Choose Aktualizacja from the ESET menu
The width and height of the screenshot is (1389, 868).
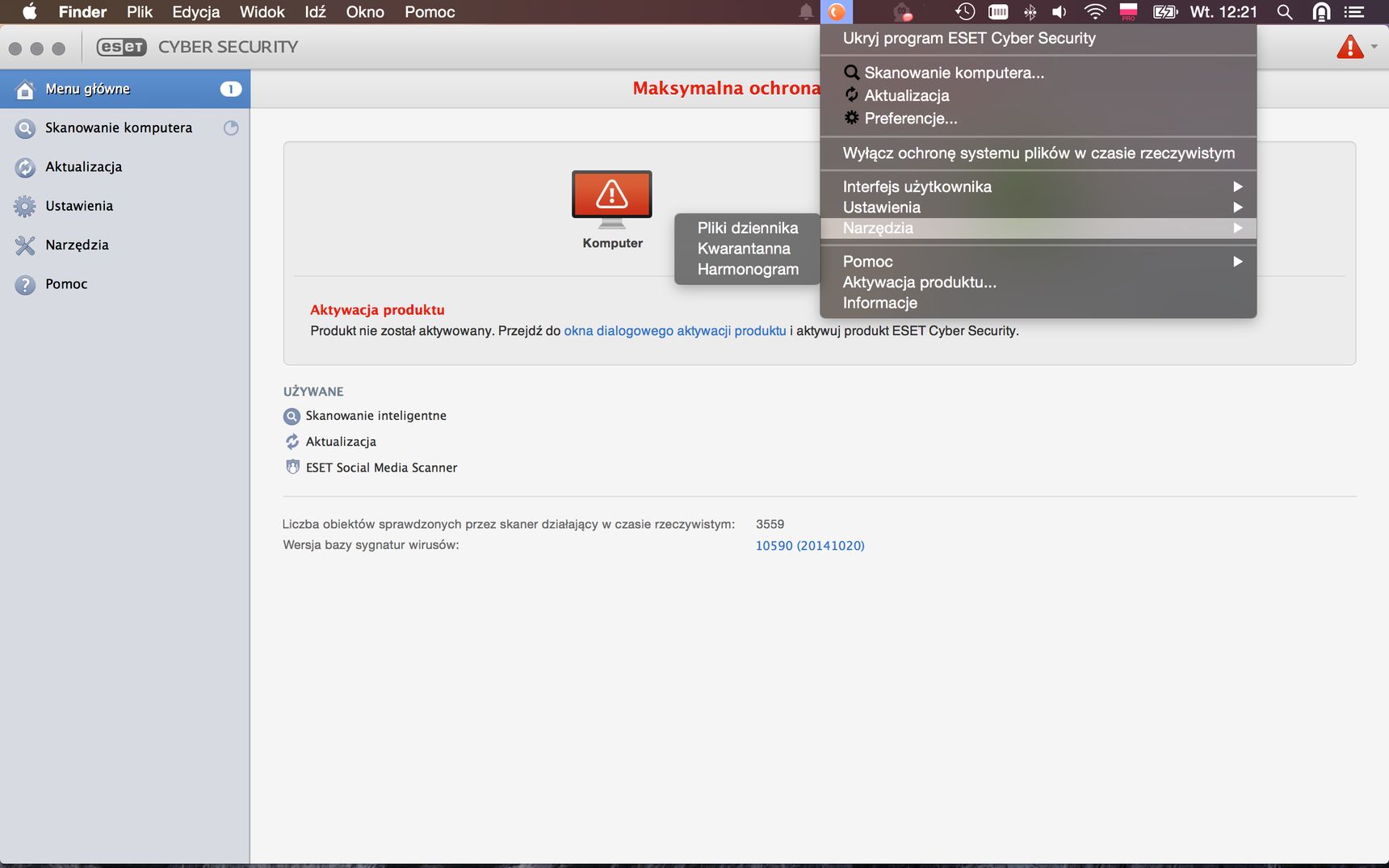[x=1039, y=95]
